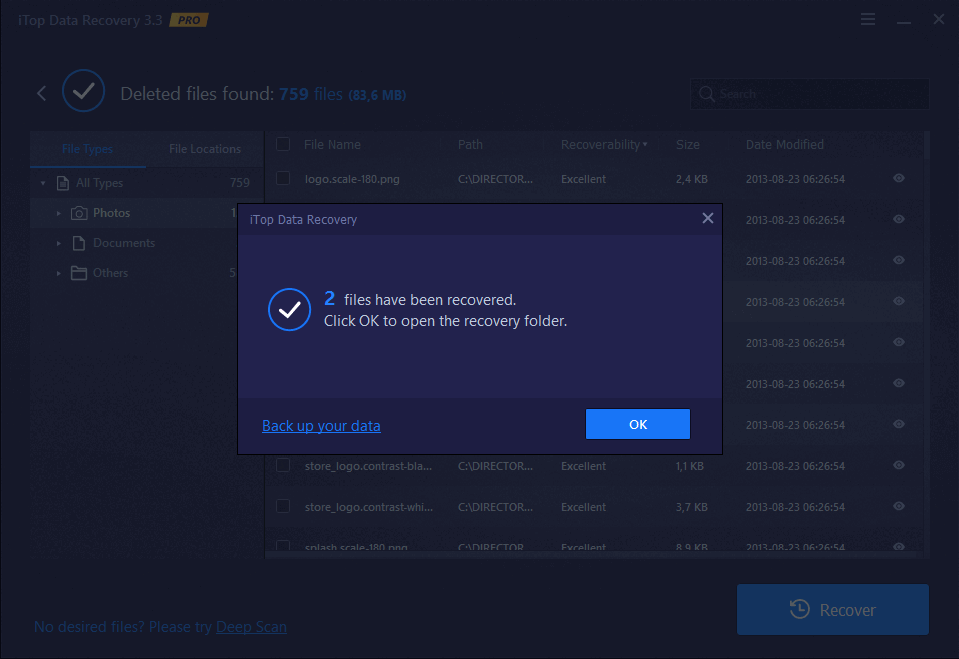Click the Excellent cell for logo.scale-180.png
This screenshot has height=659, width=959.
pyautogui.click(x=583, y=179)
